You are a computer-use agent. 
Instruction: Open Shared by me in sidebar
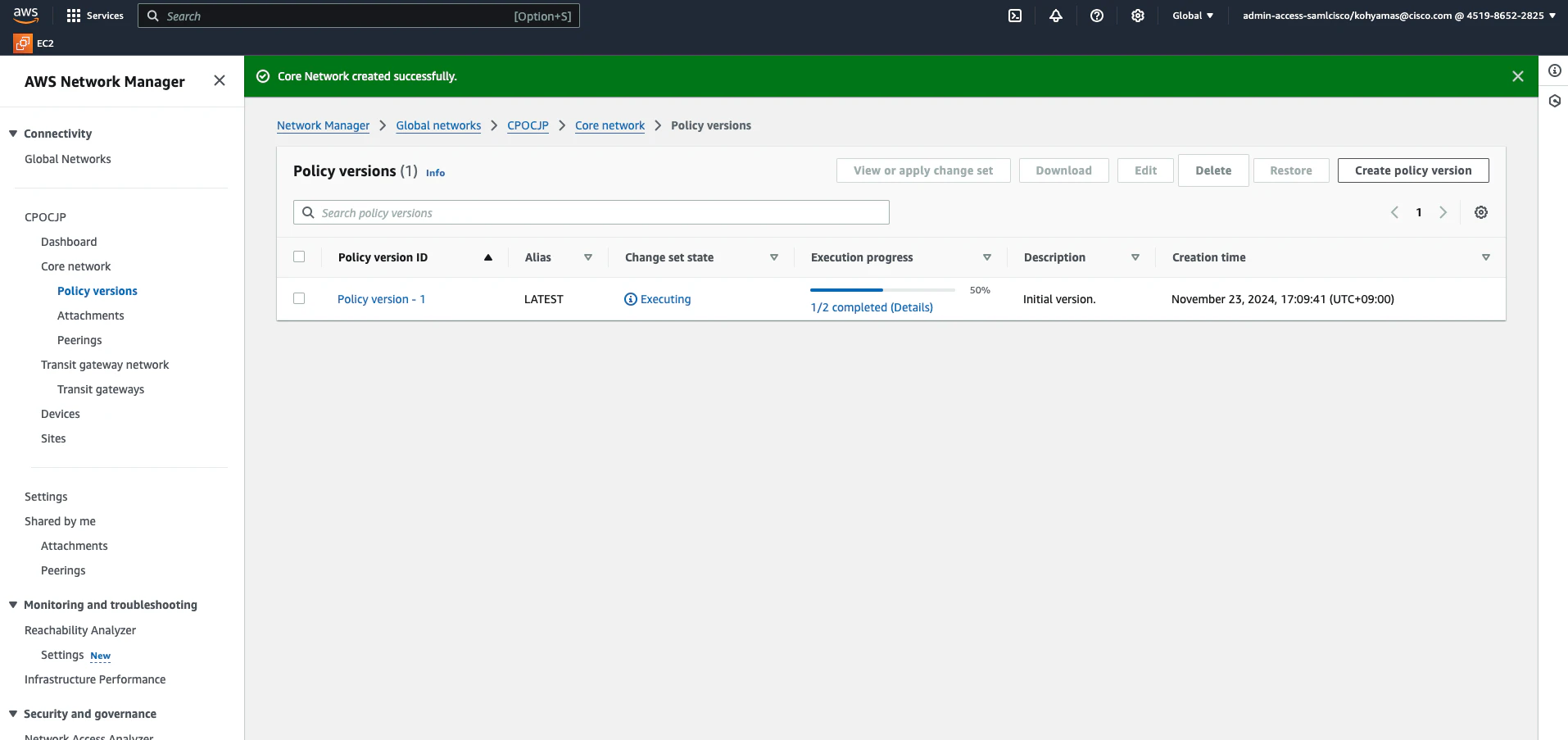tap(60, 521)
